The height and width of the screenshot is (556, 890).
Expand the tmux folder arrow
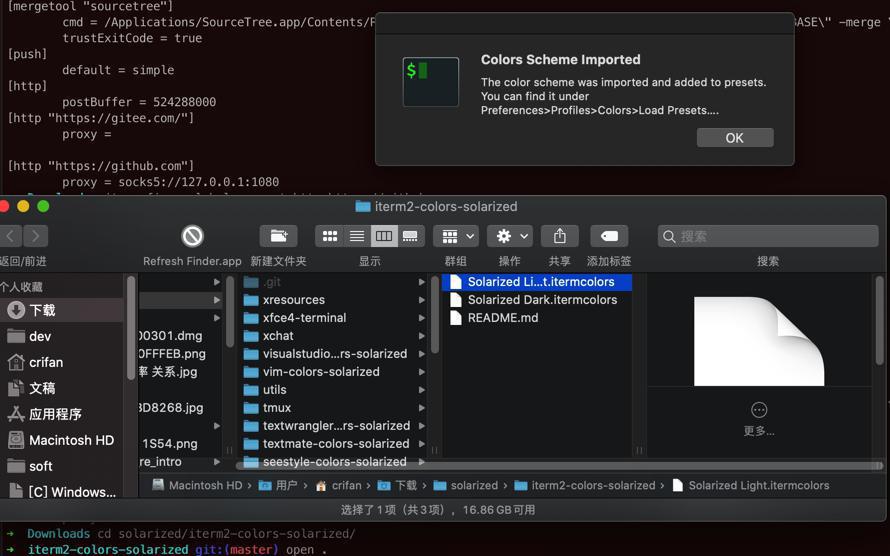[x=422, y=408]
